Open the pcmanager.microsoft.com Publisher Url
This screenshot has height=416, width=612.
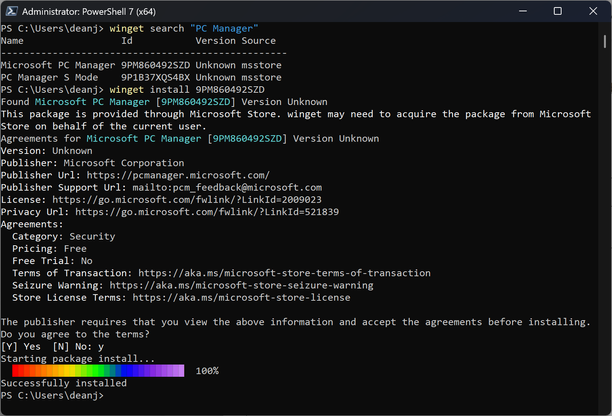[178, 175]
